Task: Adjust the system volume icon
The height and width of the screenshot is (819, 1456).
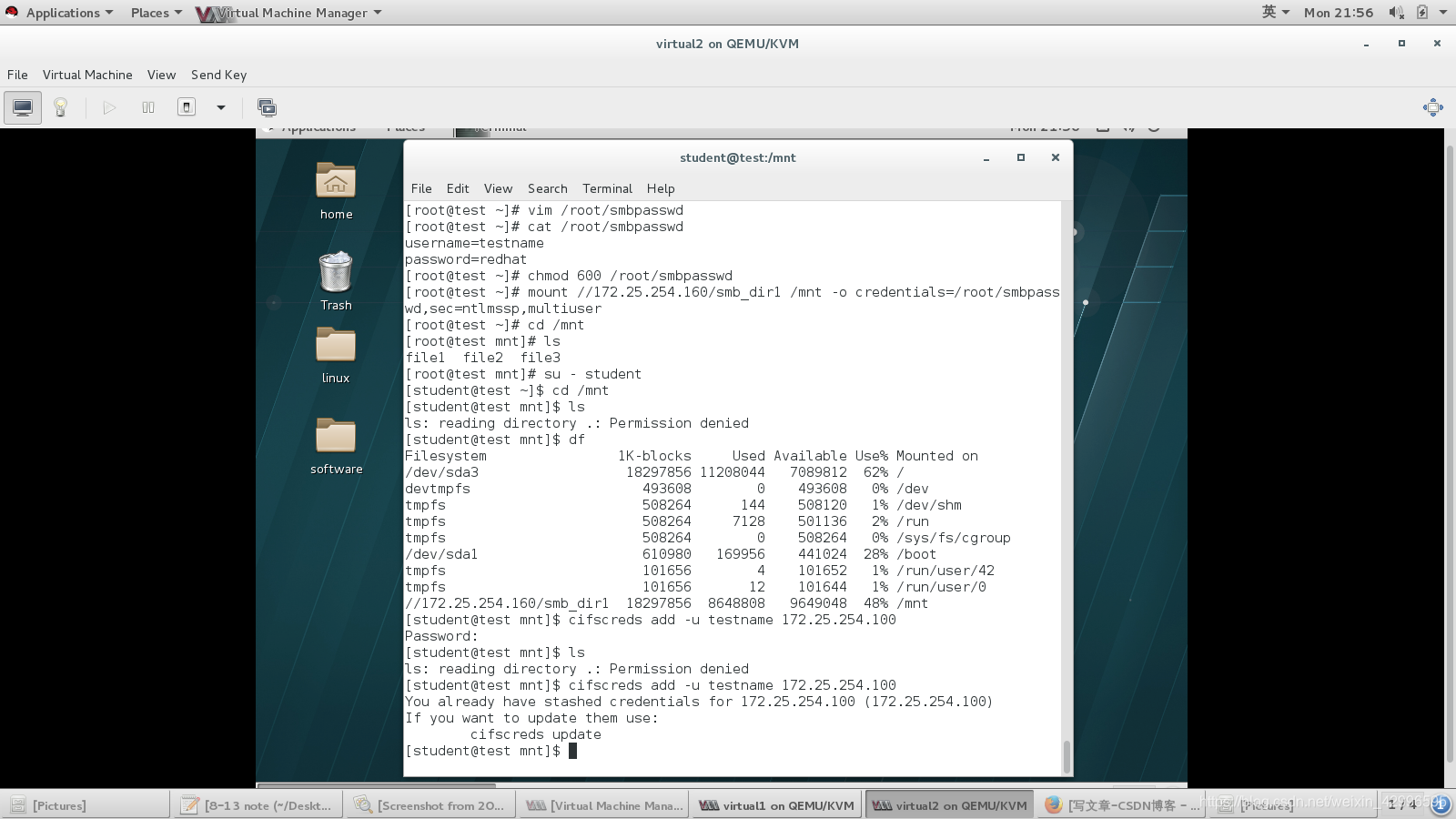Action: click(x=1396, y=12)
